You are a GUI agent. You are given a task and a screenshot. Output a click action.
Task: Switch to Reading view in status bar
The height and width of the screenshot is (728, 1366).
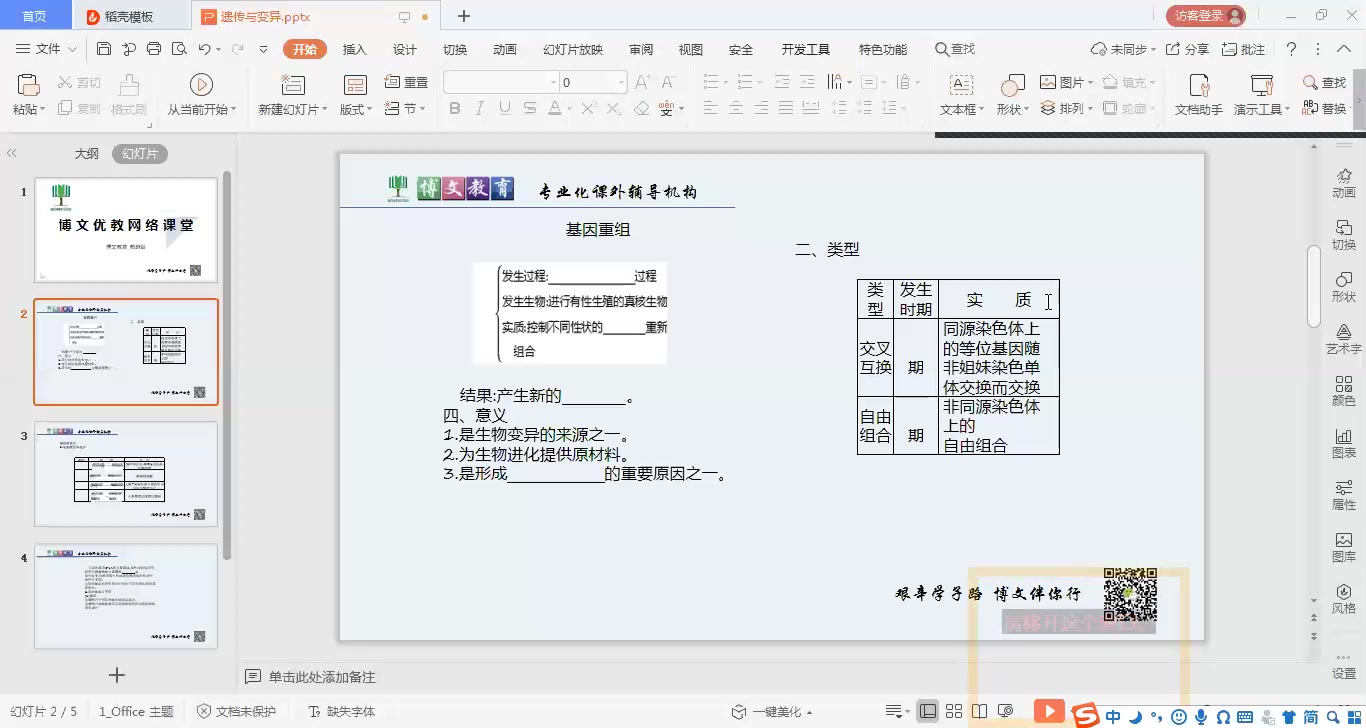point(980,711)
